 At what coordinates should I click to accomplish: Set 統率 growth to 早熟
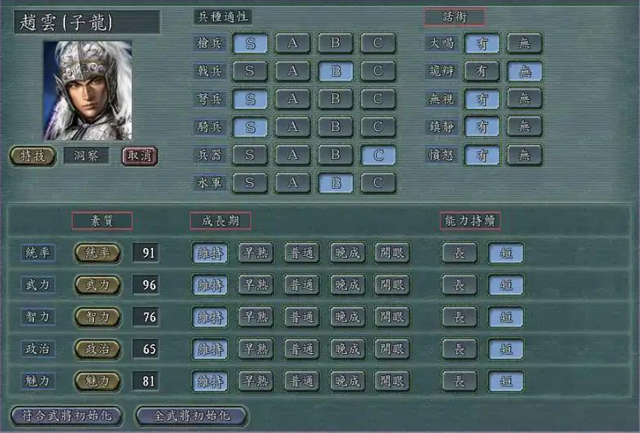[x=256, y=253]
